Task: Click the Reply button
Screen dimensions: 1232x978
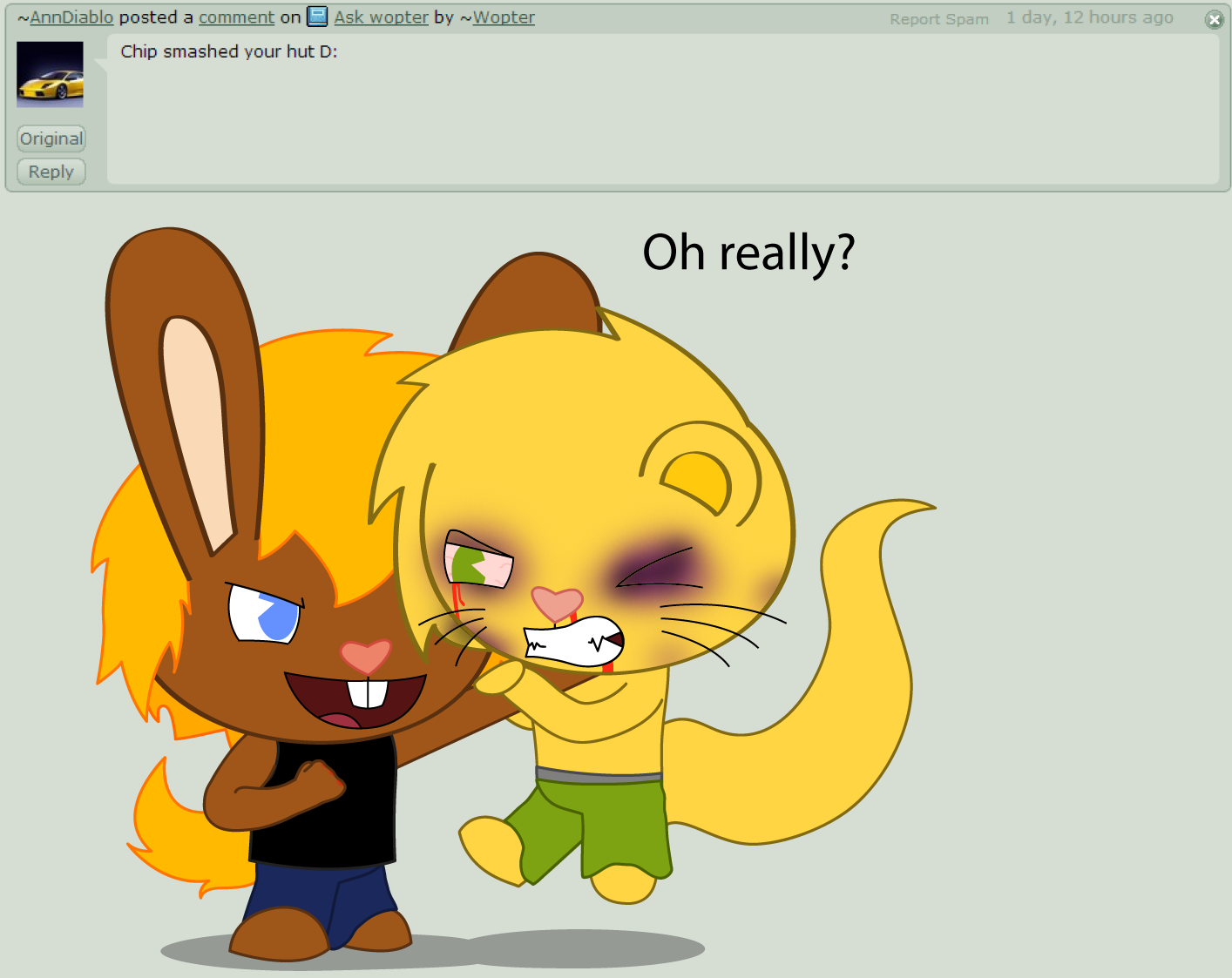Action: [51, 172]
